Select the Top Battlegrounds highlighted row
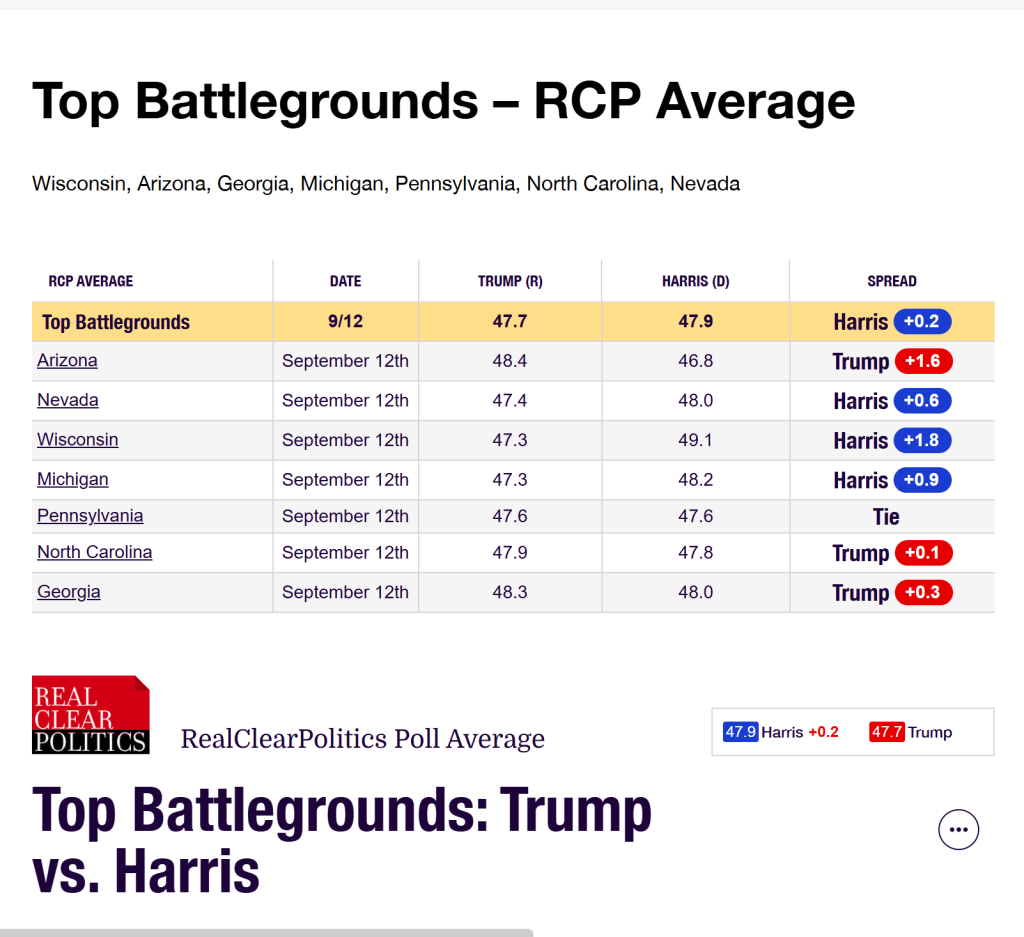The width and height of the screenshot is (1024, 937). (513, 321)
